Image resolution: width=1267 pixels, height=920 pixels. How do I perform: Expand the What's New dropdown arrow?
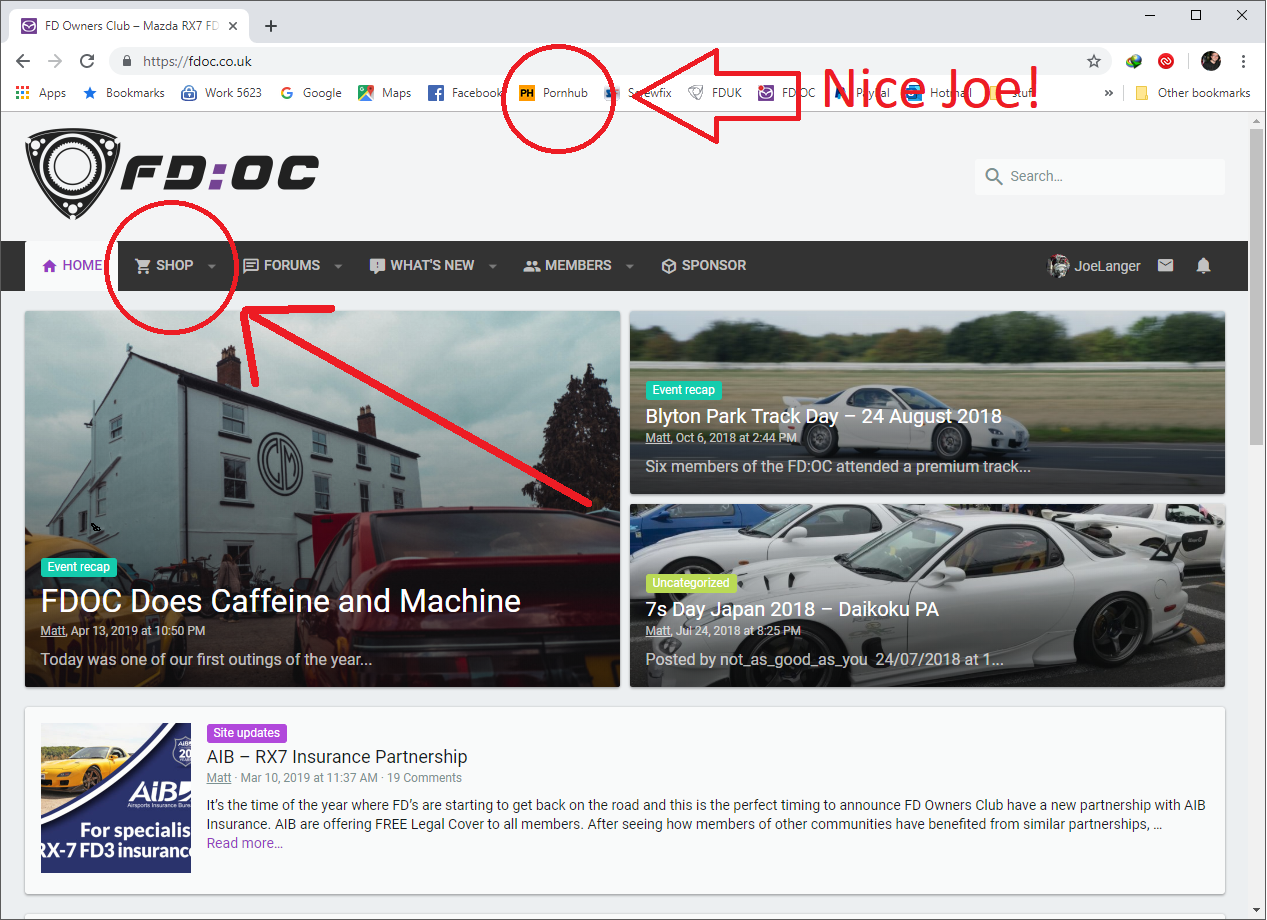493,266
